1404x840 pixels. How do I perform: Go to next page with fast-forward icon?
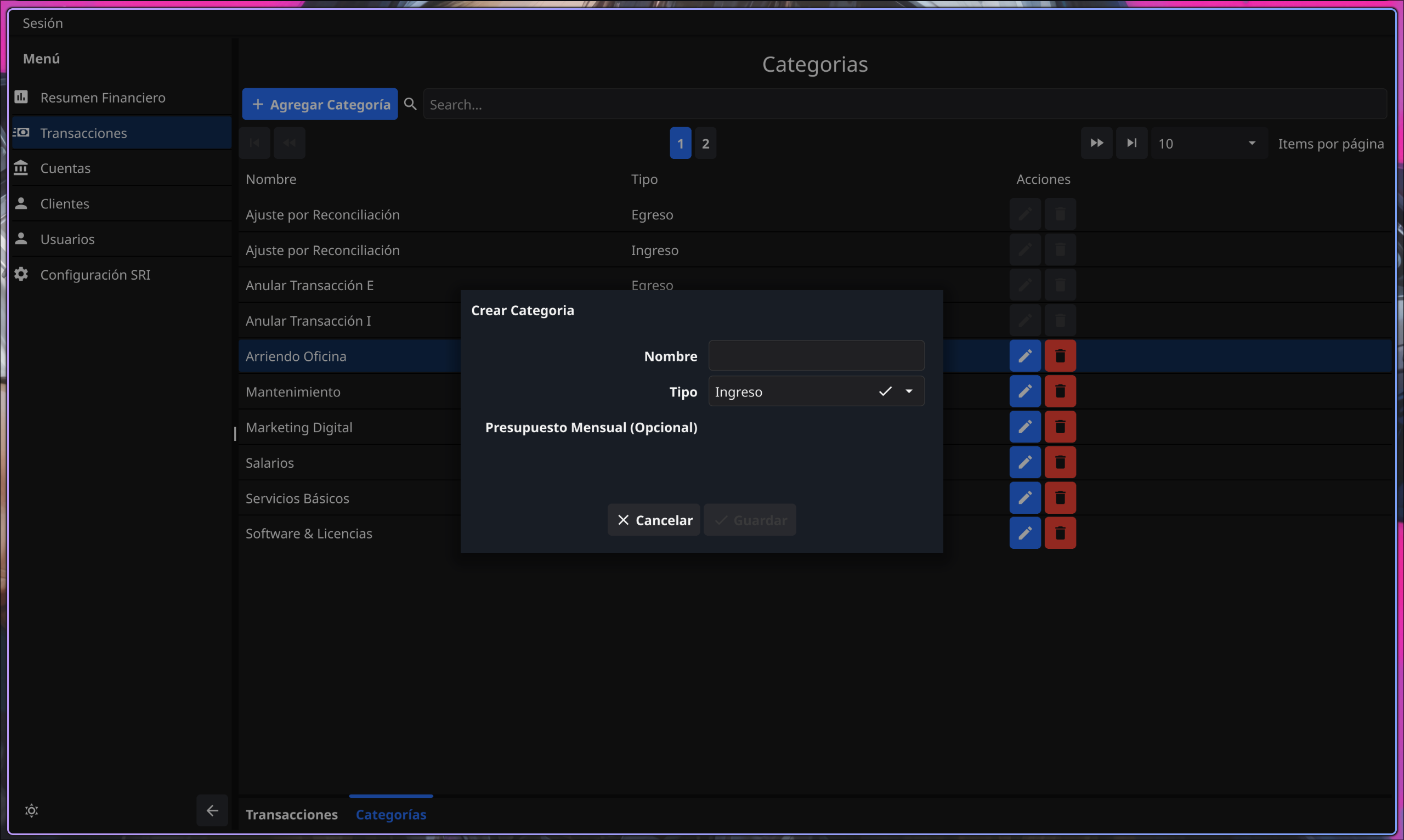click(x=1096, y=143)
